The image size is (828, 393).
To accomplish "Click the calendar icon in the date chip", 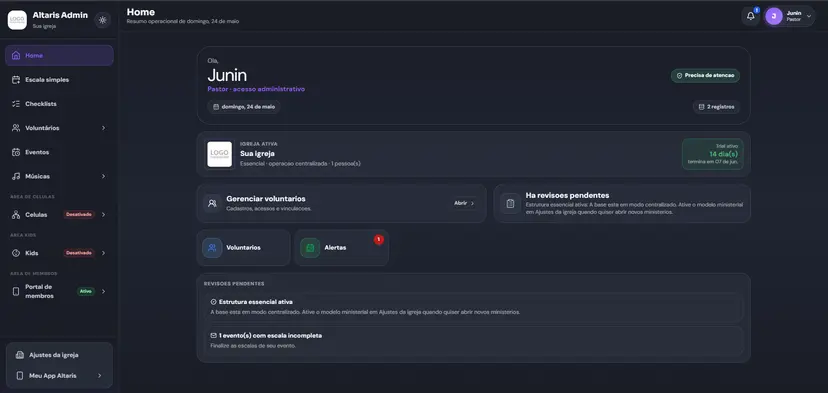I will (216, 107).
